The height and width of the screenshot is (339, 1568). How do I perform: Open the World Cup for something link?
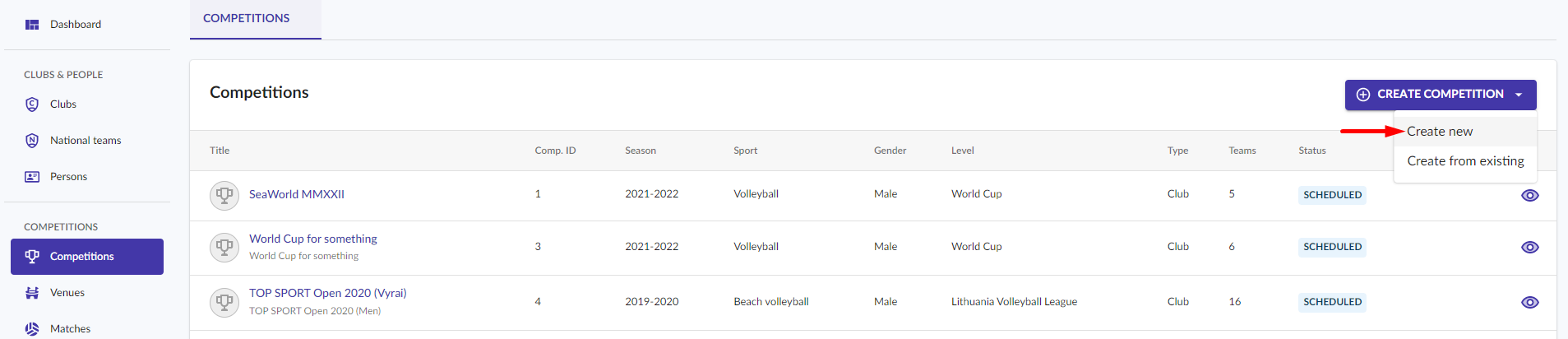pos(313,239)
